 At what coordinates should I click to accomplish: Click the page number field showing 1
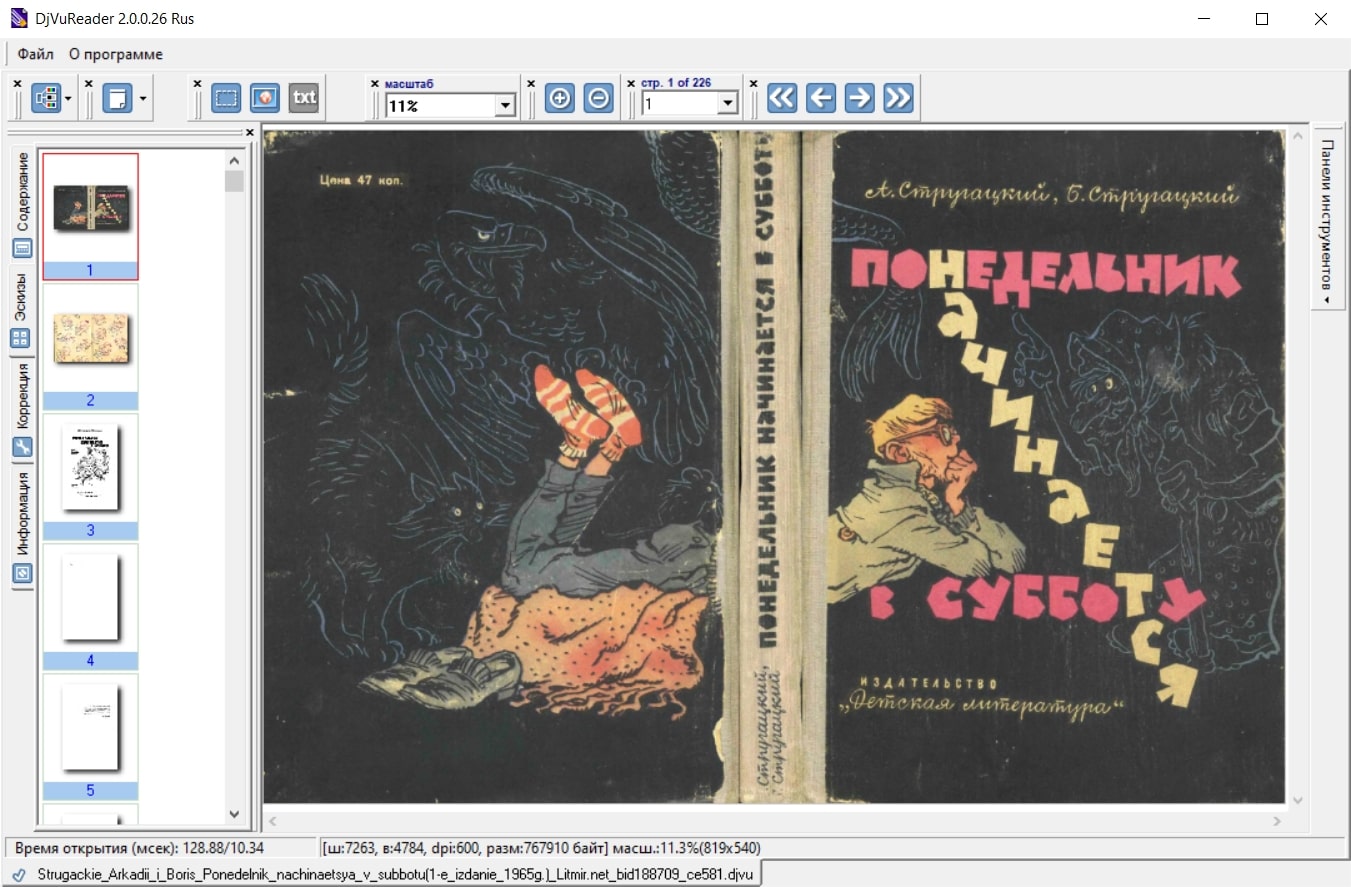click(680, 104)
